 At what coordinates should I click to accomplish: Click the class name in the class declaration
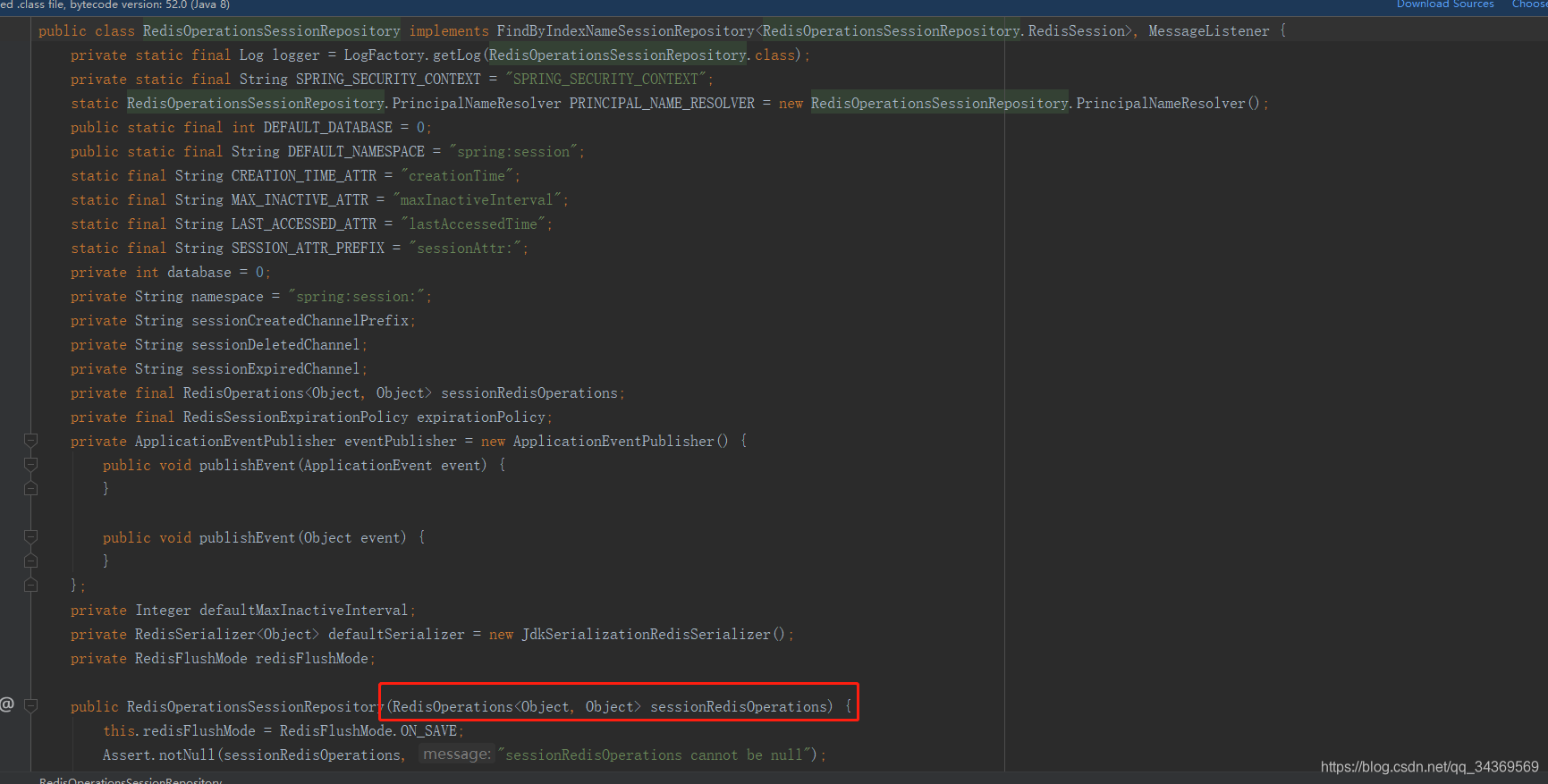pyautogui.click(x=272, y=31)
